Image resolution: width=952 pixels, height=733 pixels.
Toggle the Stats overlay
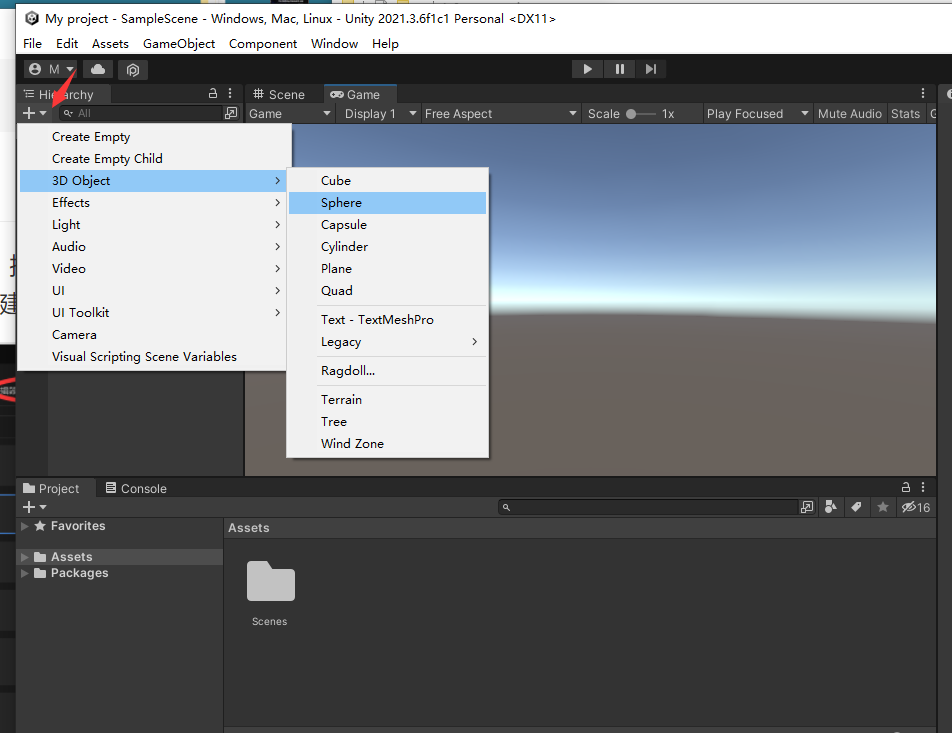[905, 114]
